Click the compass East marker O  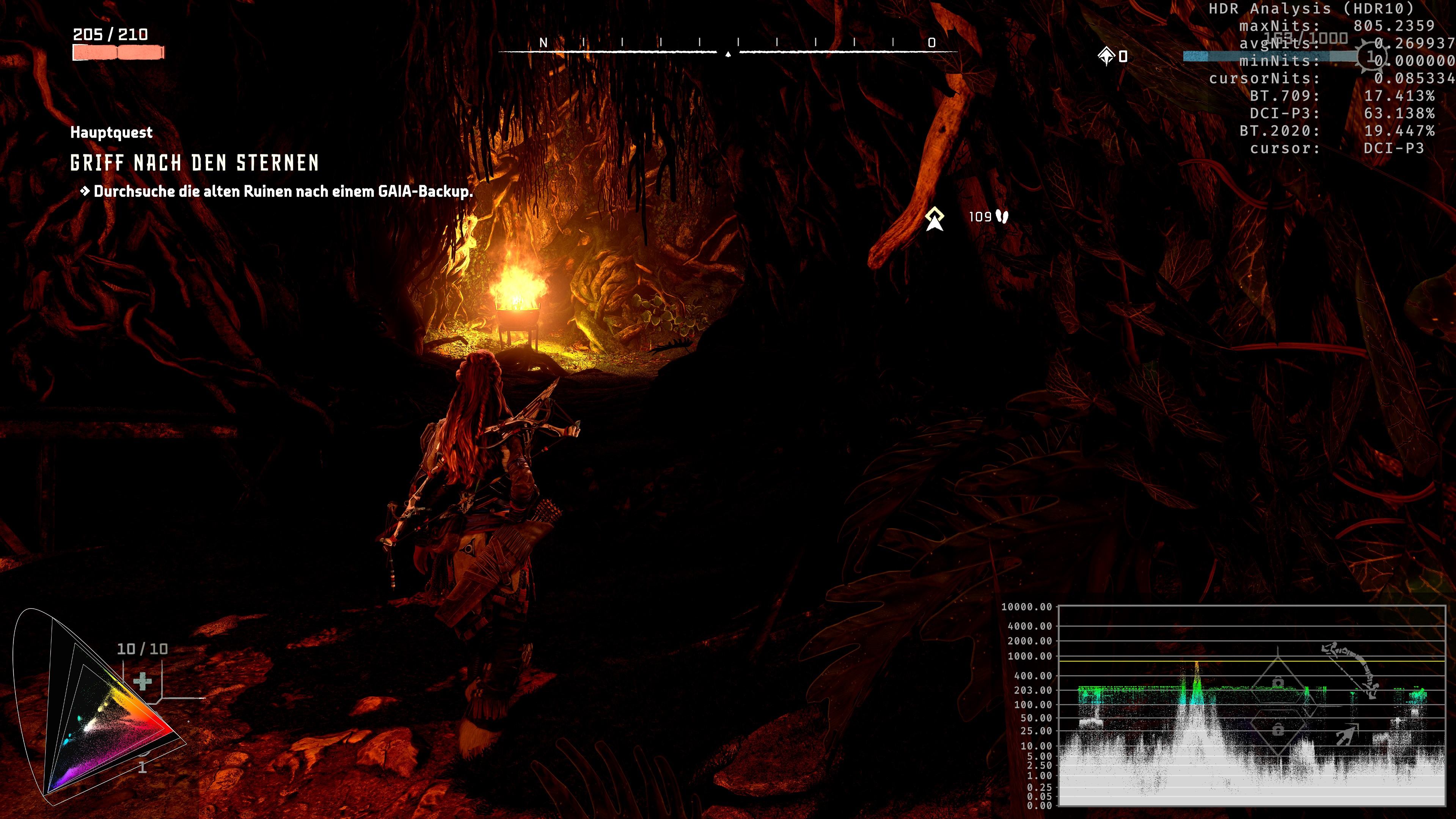click(x=931, y=42)
